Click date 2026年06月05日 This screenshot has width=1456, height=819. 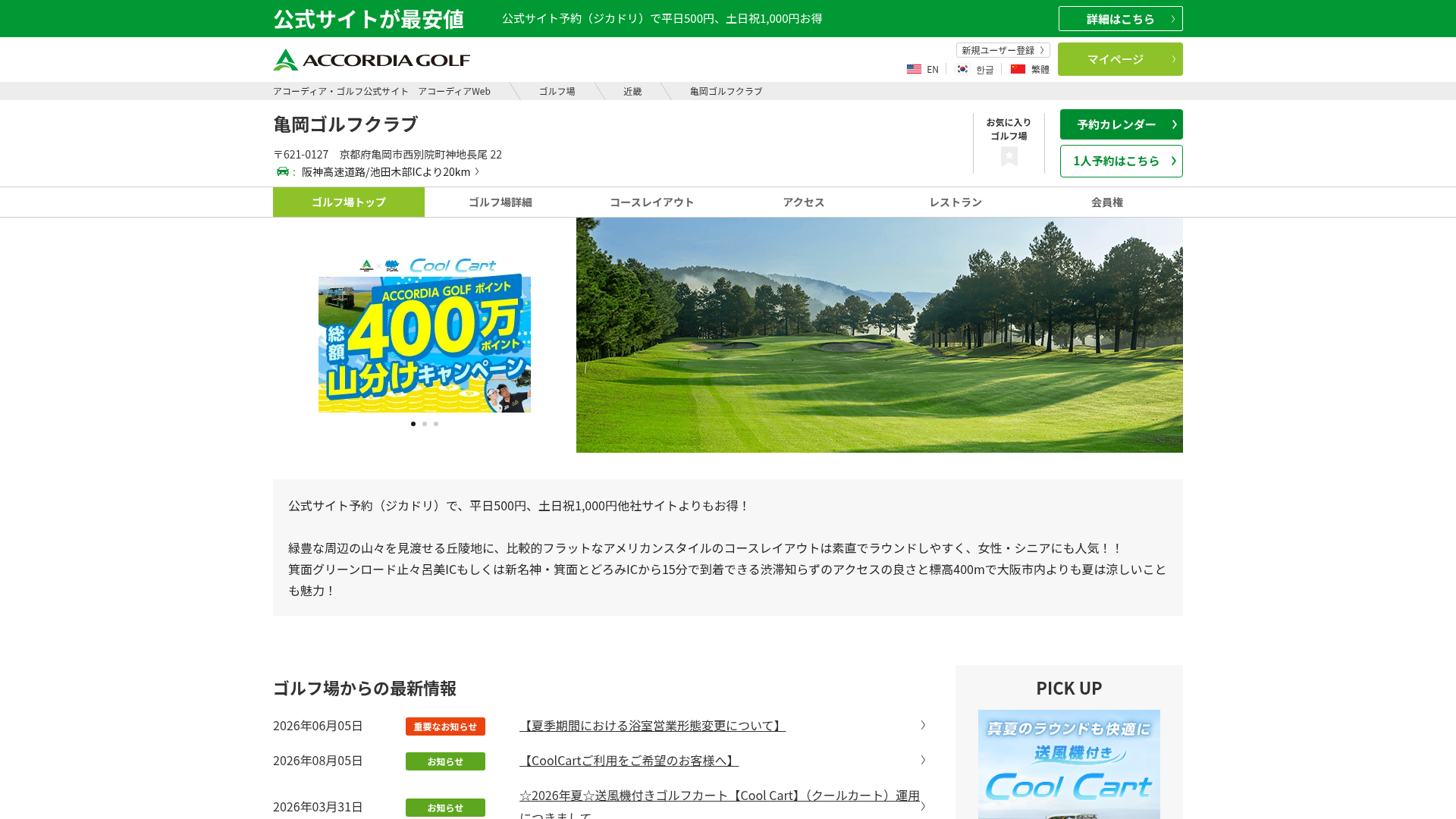(318, 726)
